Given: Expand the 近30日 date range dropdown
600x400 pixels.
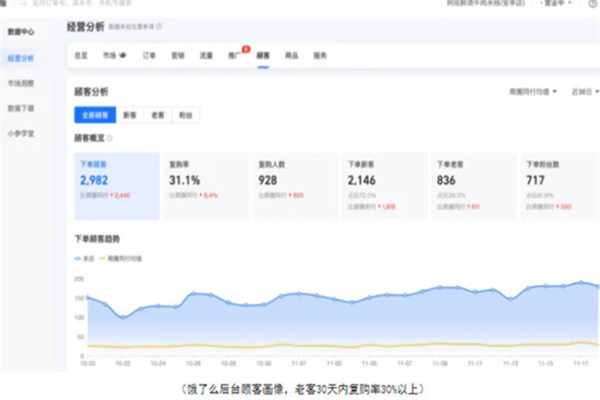Looking at the screenshot, I should pos(582,92).
